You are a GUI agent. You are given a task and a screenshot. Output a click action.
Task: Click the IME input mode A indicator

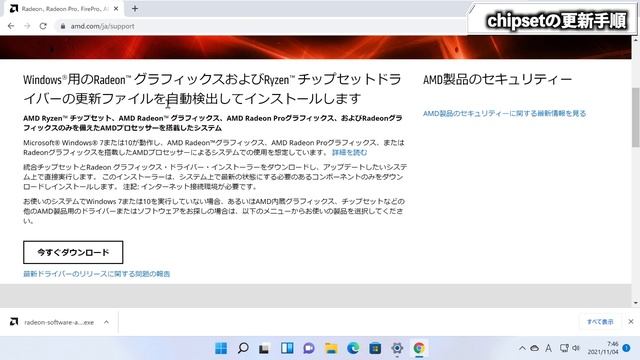click(548, 348)
